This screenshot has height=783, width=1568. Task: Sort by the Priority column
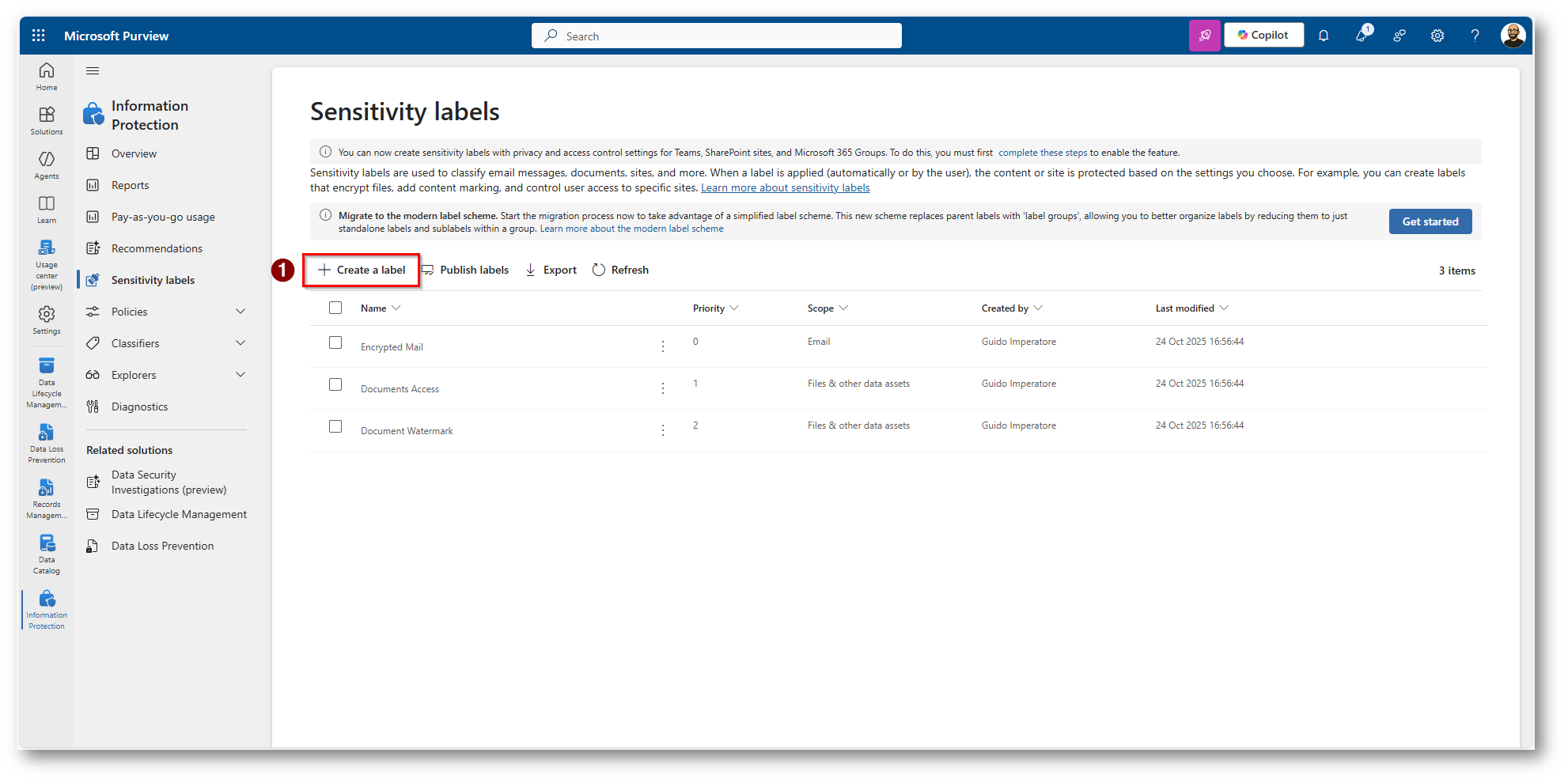715,308
